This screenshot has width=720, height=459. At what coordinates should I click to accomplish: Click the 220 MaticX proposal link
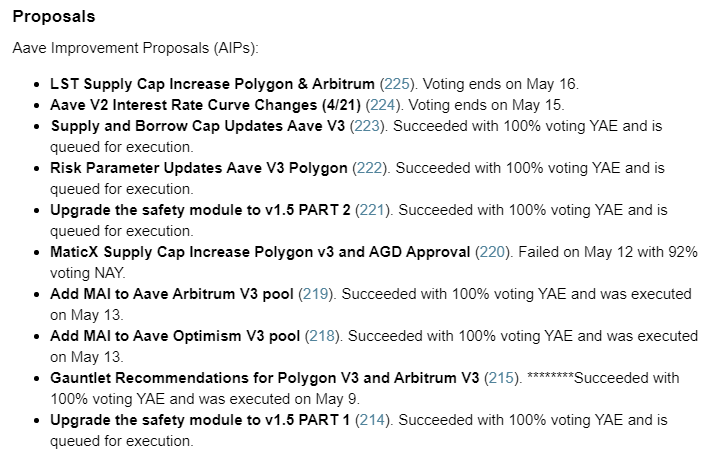click(492, 252)
